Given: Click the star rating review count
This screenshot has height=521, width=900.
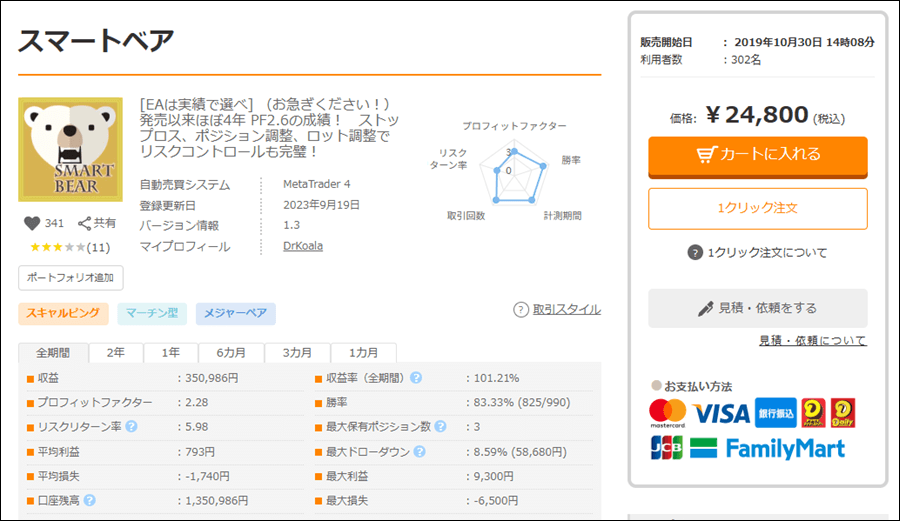Looking at the screenshot, I should point(99,247).
